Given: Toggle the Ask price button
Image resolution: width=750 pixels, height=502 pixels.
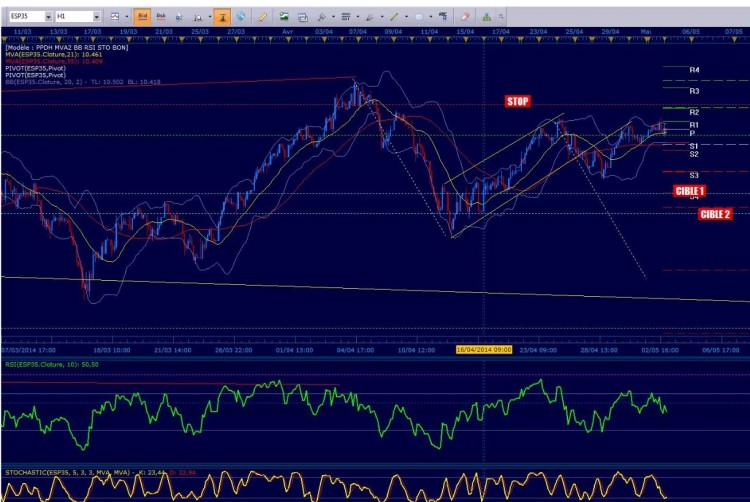Looking at the screenshot, I should 161,17.
